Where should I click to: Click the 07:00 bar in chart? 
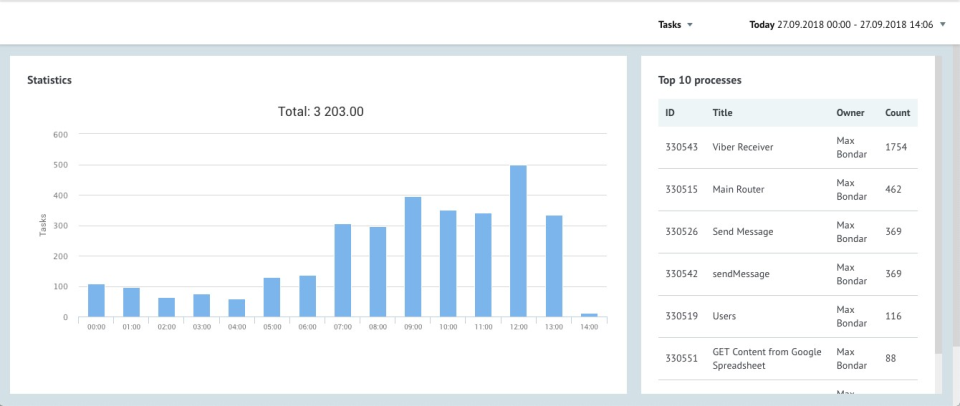tap(342, 270)
